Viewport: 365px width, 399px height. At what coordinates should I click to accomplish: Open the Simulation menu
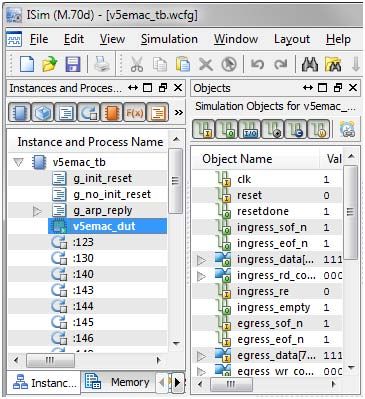(169, 39)
